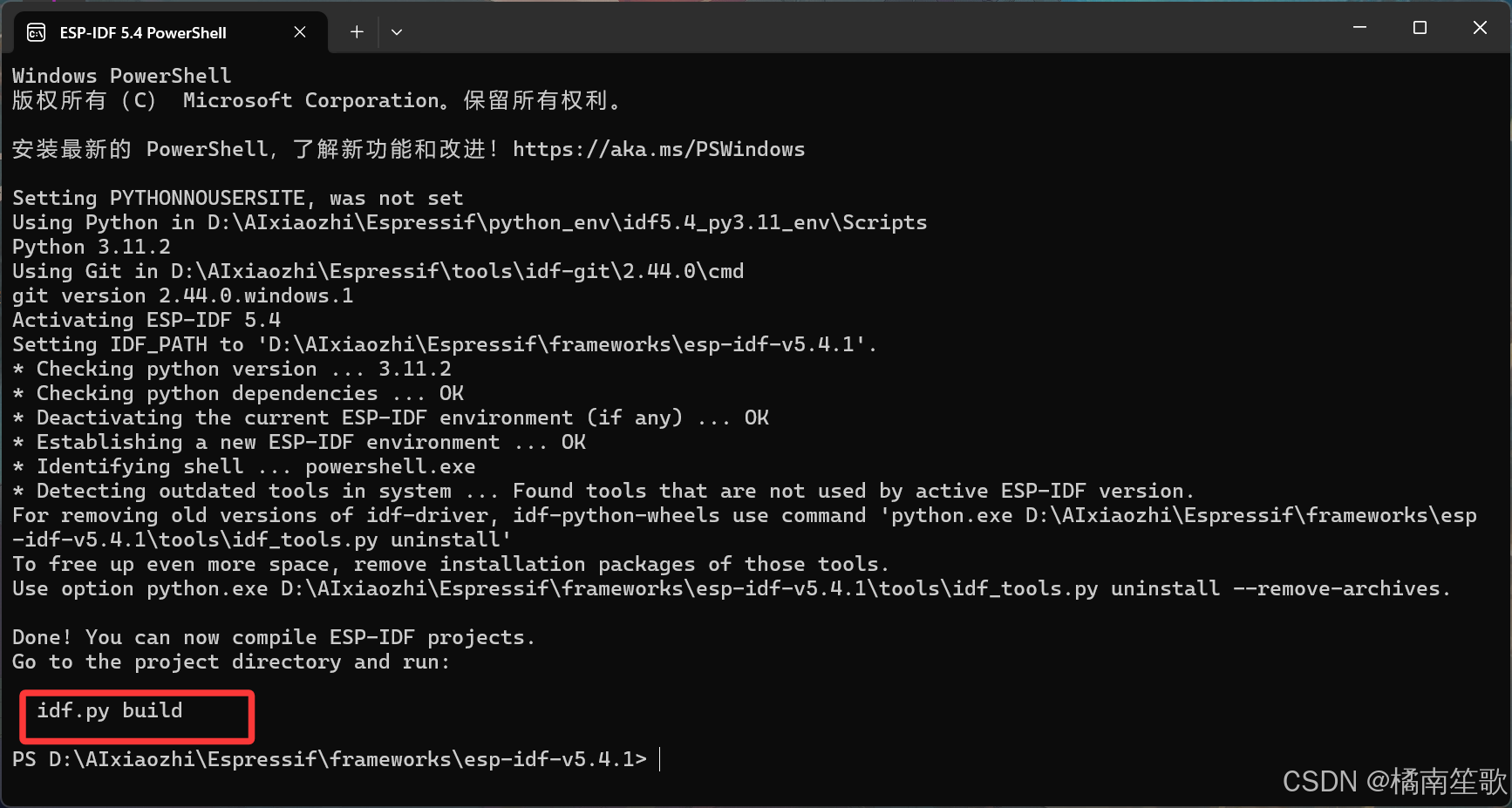
Task: Expand the terminal profiles dropdown
Action: pos(397,32)
